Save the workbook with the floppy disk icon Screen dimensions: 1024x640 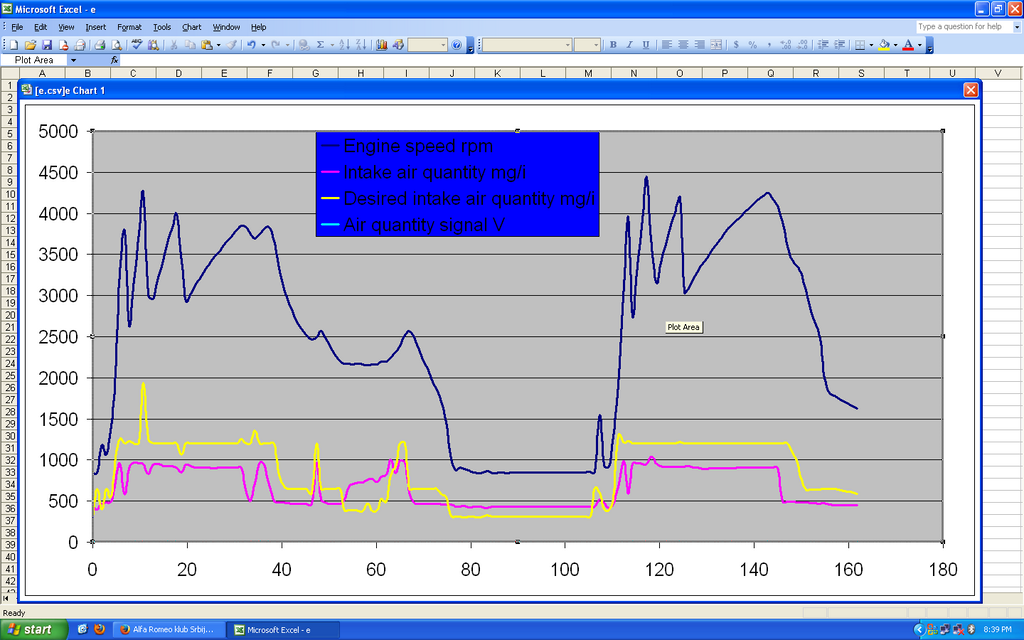(46, 44)
